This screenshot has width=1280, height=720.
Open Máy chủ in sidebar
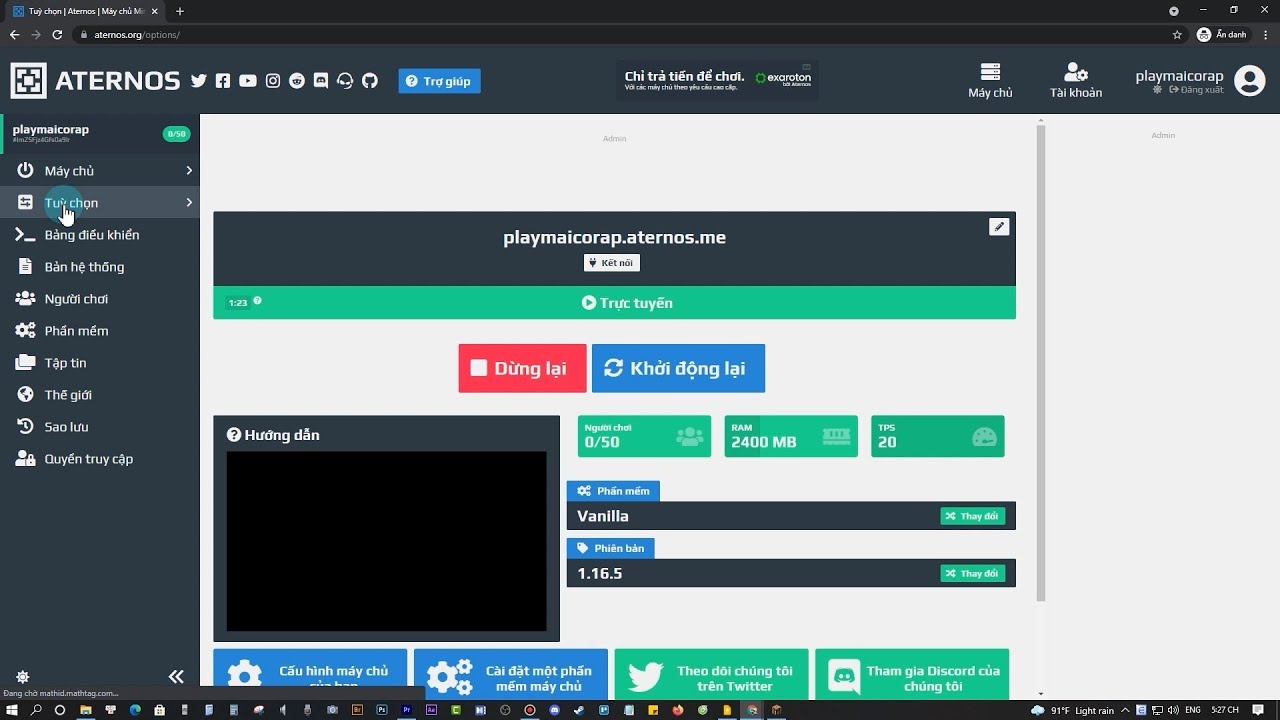(100, 171)
